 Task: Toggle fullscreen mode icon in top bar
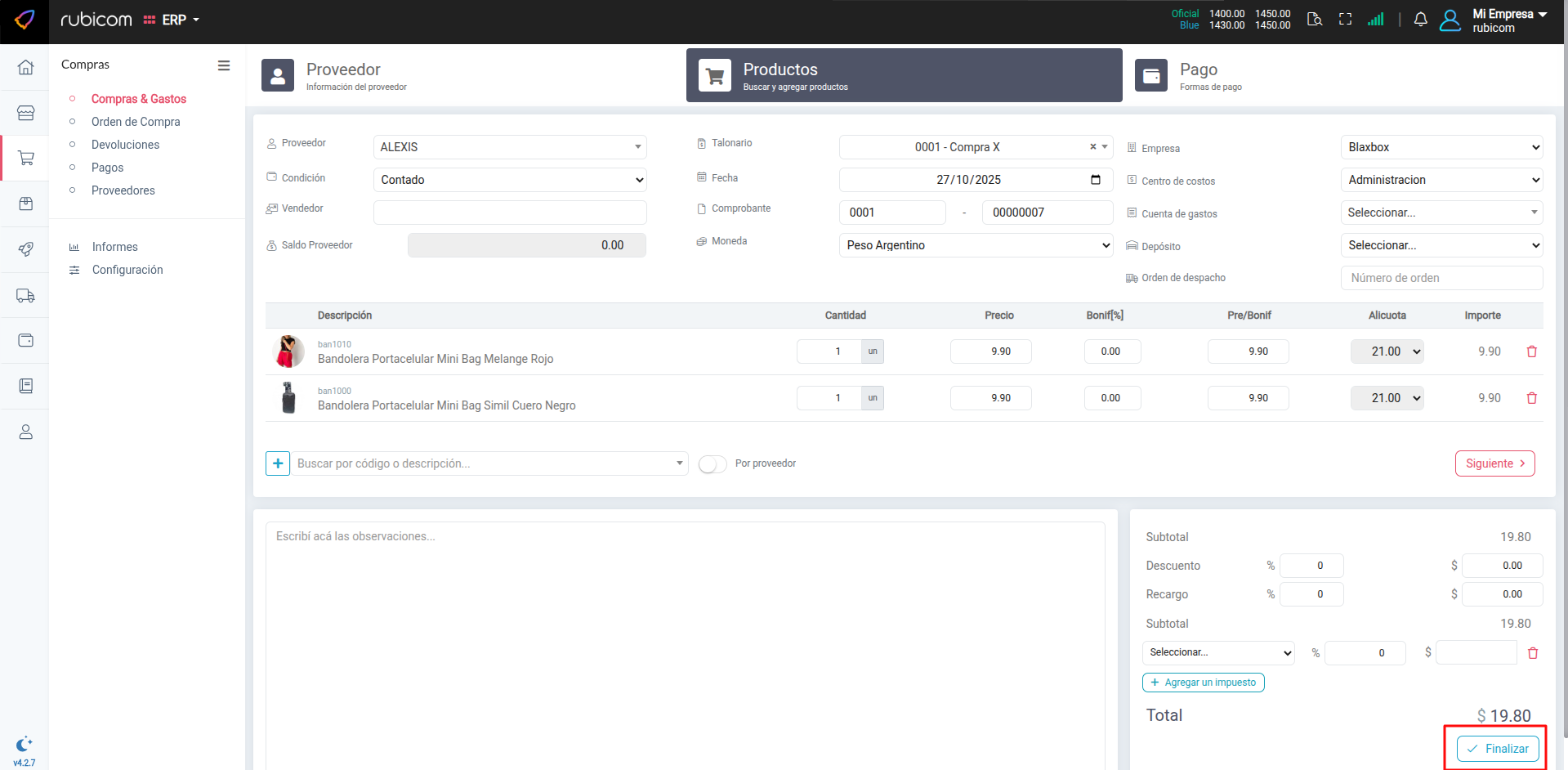(x=1345, y=20)
